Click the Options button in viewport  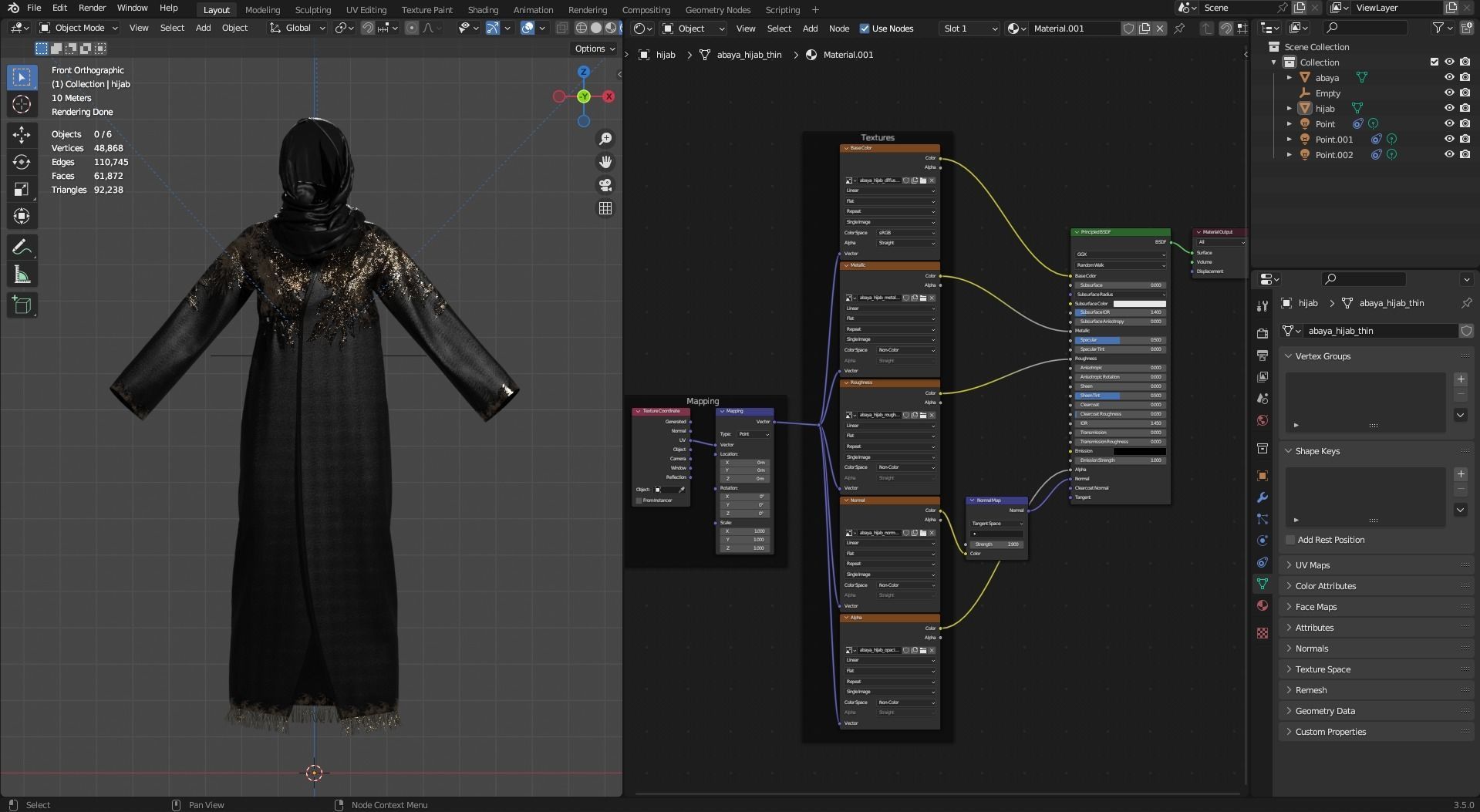click(x=595, y=49)
